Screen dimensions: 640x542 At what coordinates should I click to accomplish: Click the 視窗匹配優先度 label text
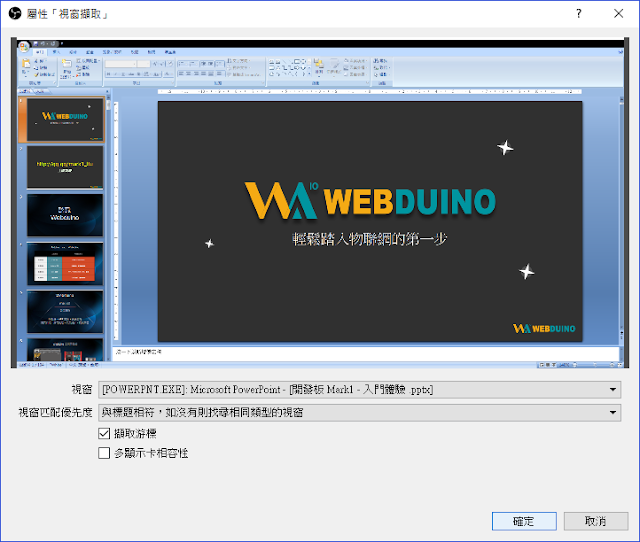tap(56, 413)
